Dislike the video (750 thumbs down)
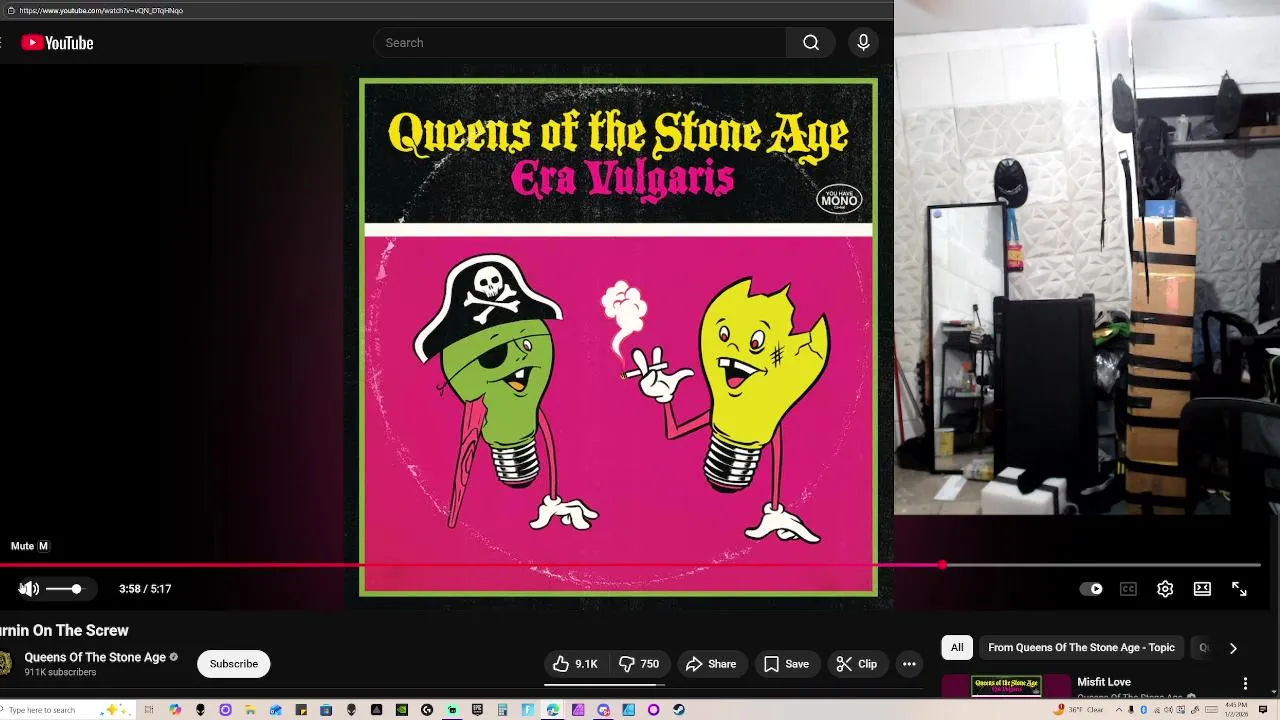 [638, 664]
